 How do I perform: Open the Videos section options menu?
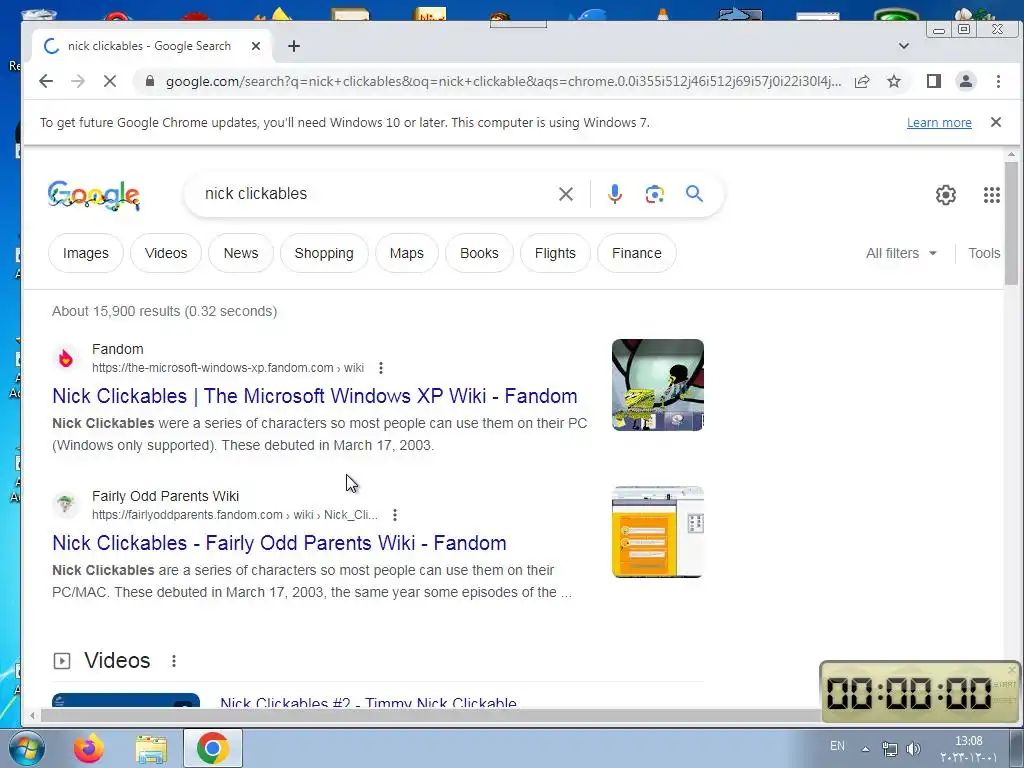point(174,661)
